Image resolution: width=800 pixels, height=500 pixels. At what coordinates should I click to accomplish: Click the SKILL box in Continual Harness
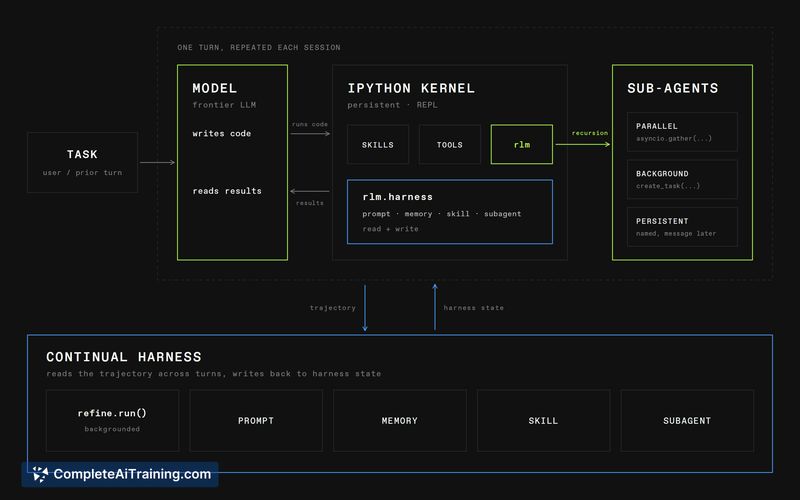543,420
